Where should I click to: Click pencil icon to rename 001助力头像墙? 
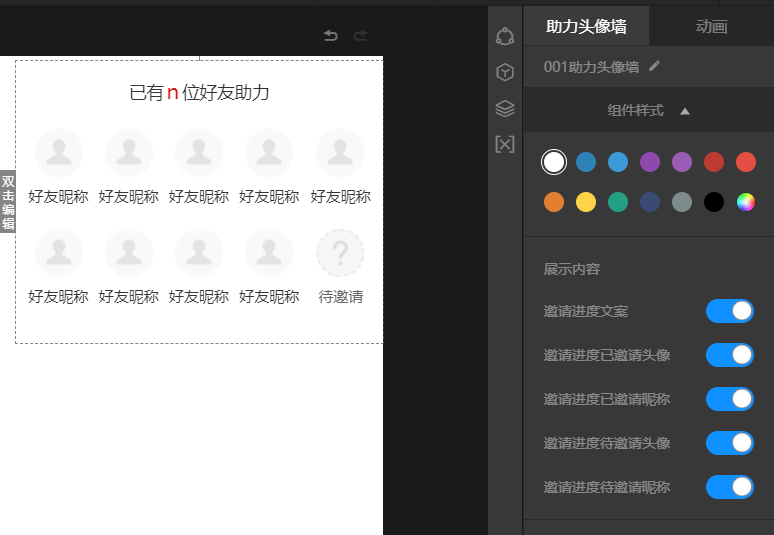coord(655,66)
